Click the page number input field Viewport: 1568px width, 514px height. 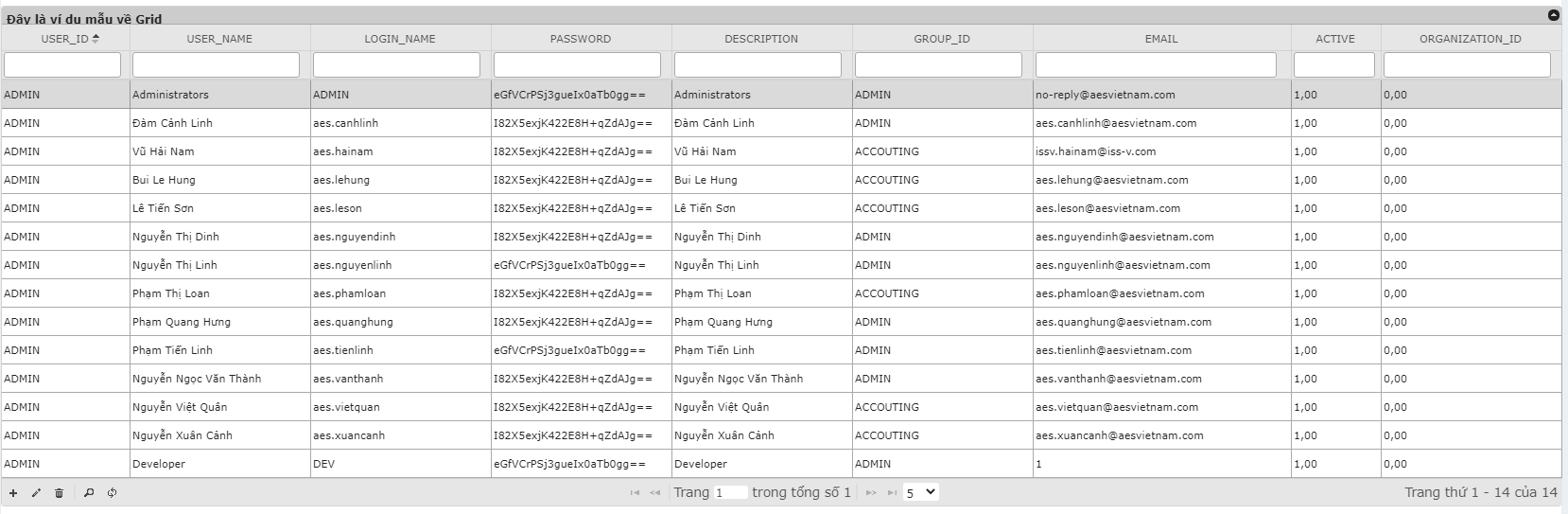pos(730,492)
